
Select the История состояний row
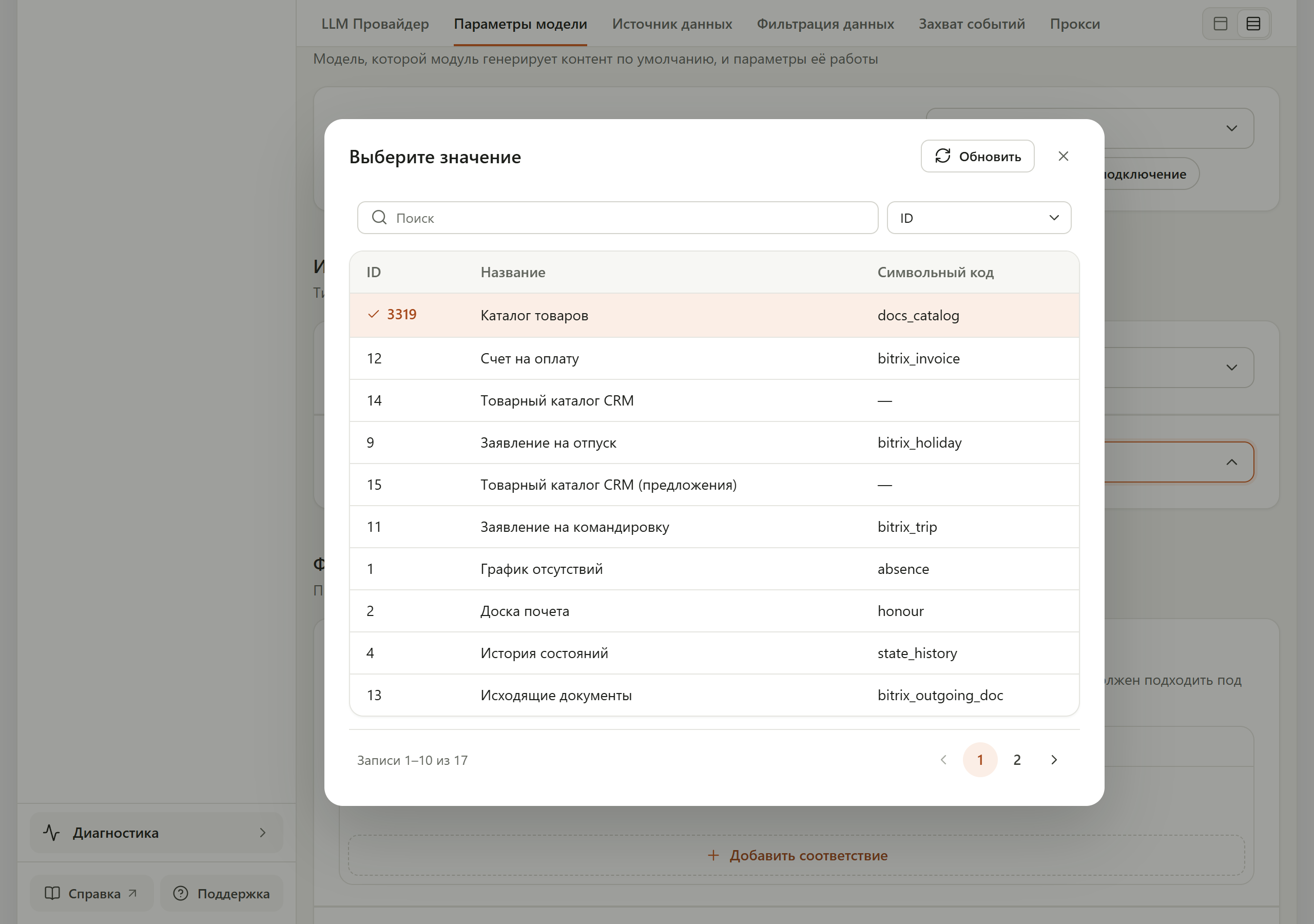pyautogui.click(x=714, y=653)
